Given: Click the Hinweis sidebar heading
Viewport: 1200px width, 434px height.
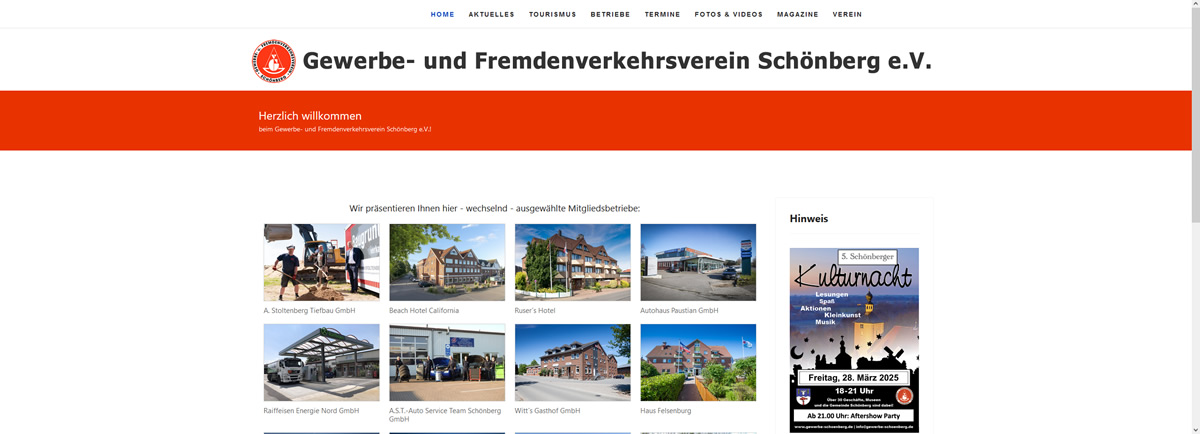Looking at the screenshot, I should pyautogui.click(x=809, y=218).
